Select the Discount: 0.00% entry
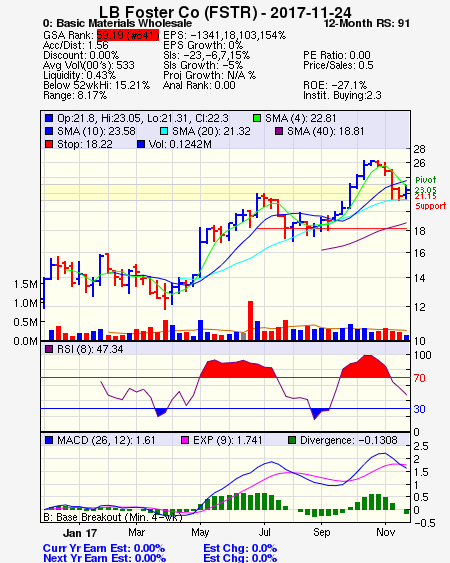The image size is (450, 563). (x=81, y=55)
